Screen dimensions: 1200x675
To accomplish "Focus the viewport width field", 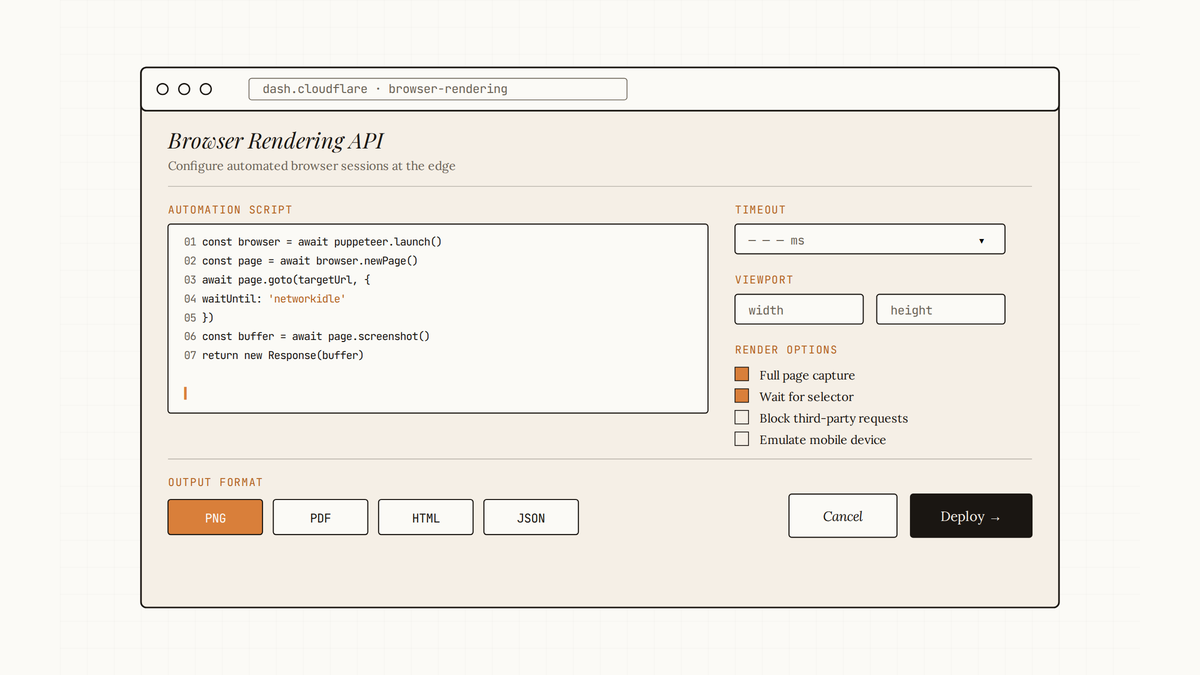I will tap(799, 310).
